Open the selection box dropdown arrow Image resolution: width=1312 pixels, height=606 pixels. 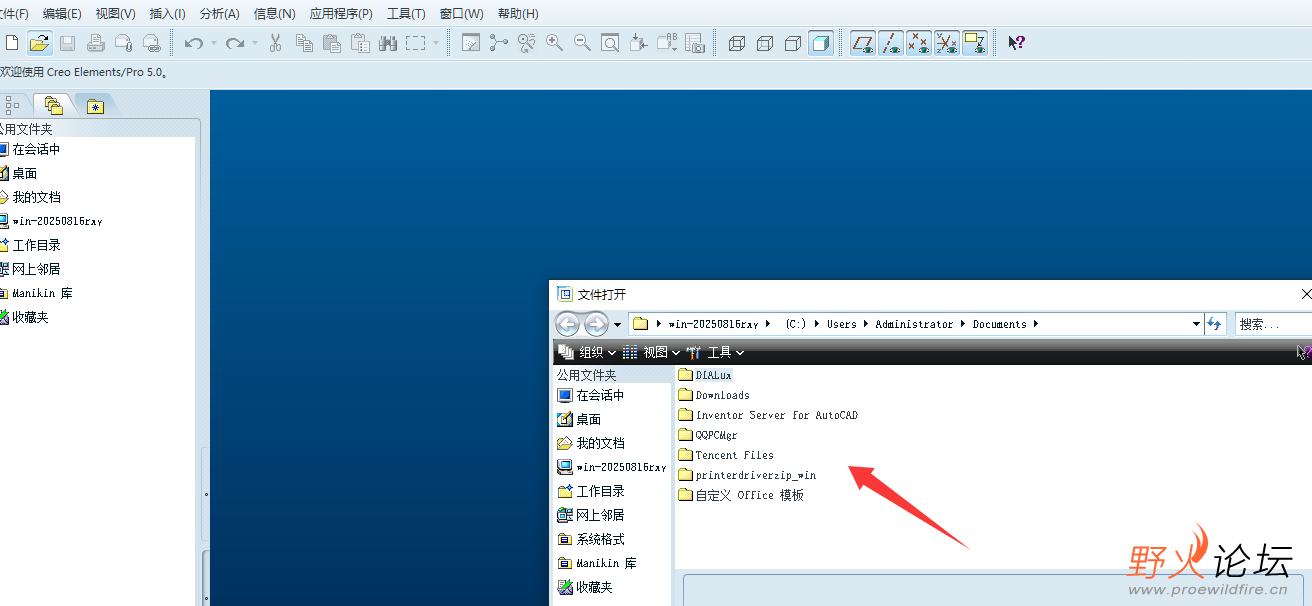coord(435,43)
